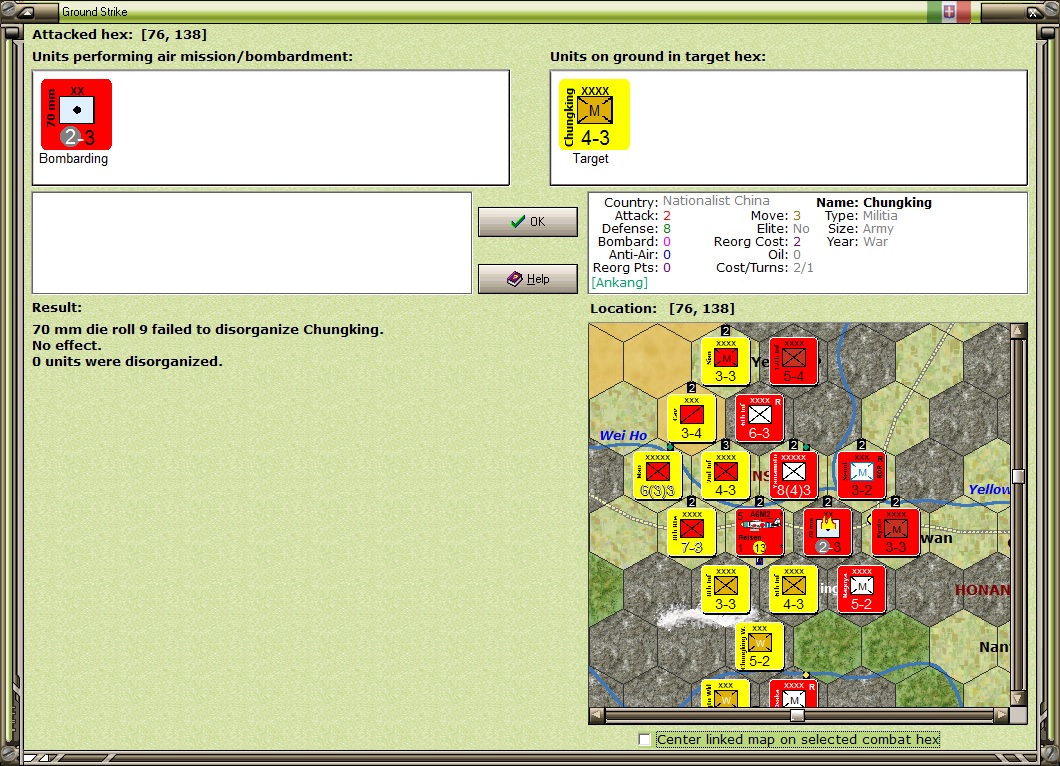Click the Mao 6(3)3 headquarters counter
Viewport: 1060px width, 766px height.
[x=658, y=475]
